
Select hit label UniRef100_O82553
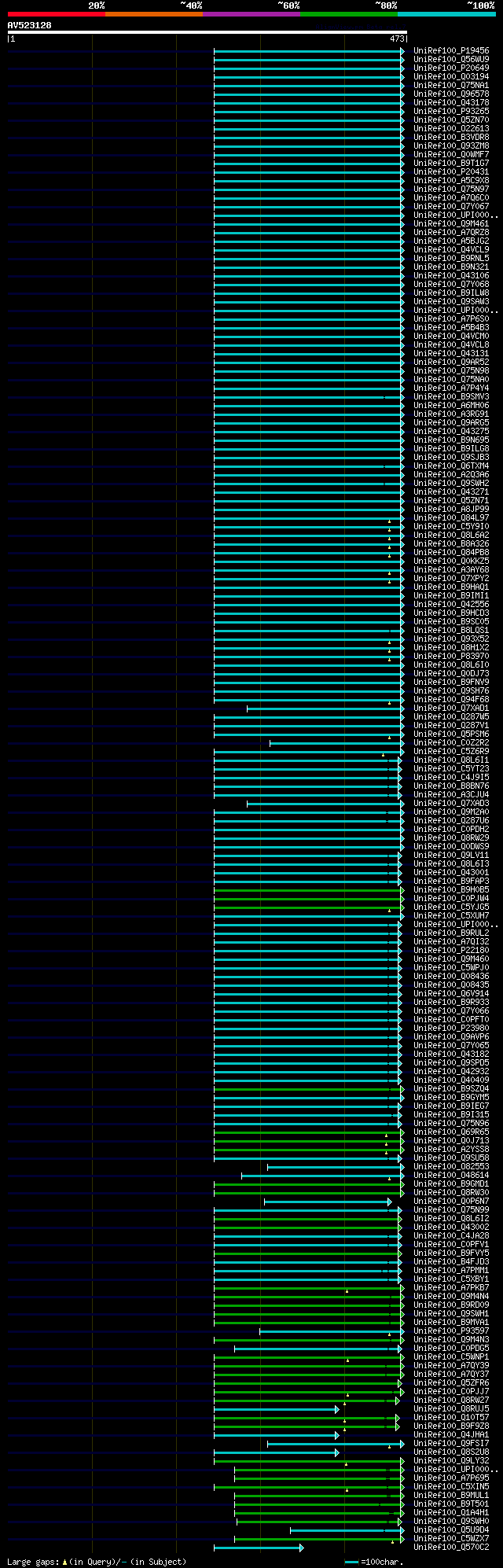(451, 1166)
